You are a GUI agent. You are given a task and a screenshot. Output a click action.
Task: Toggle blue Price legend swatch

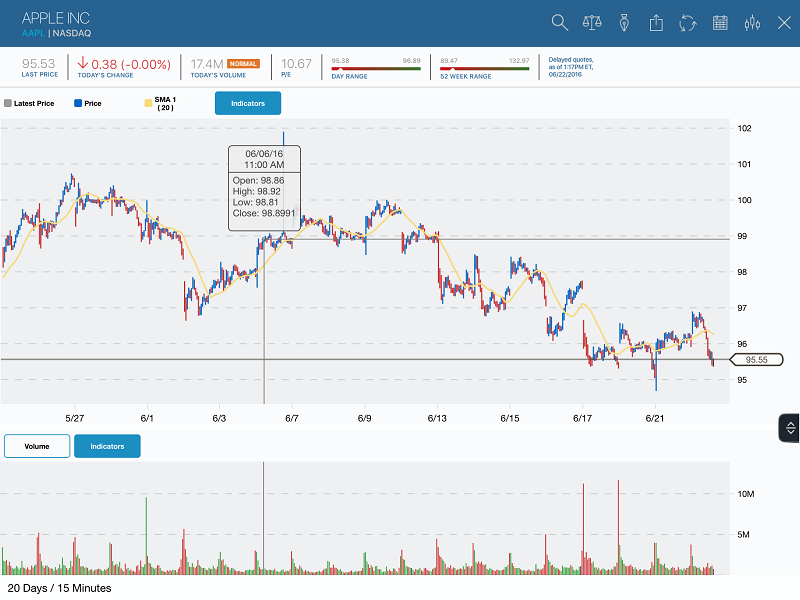click(78, 103)
